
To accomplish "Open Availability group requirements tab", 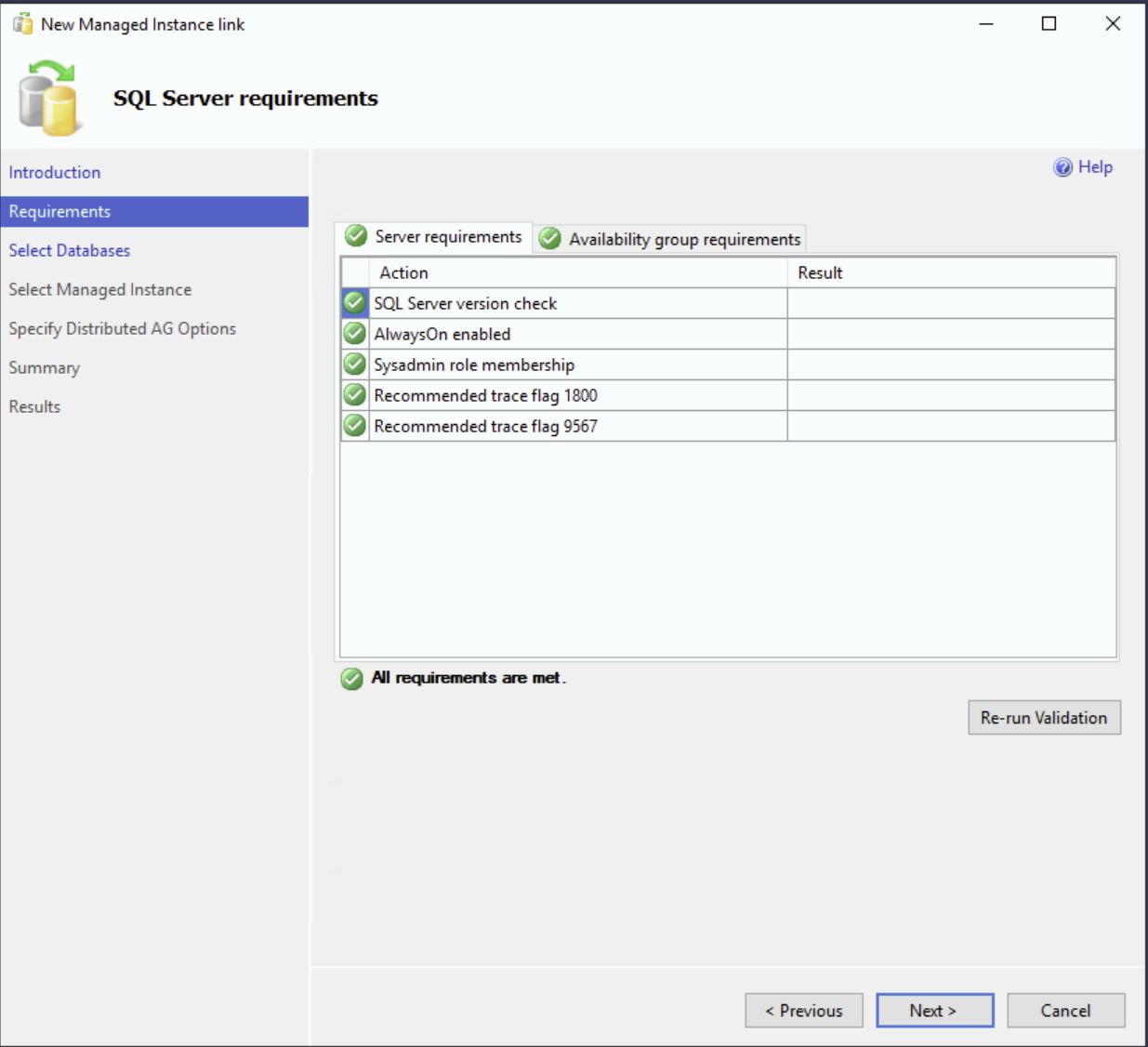I will 670,239.
